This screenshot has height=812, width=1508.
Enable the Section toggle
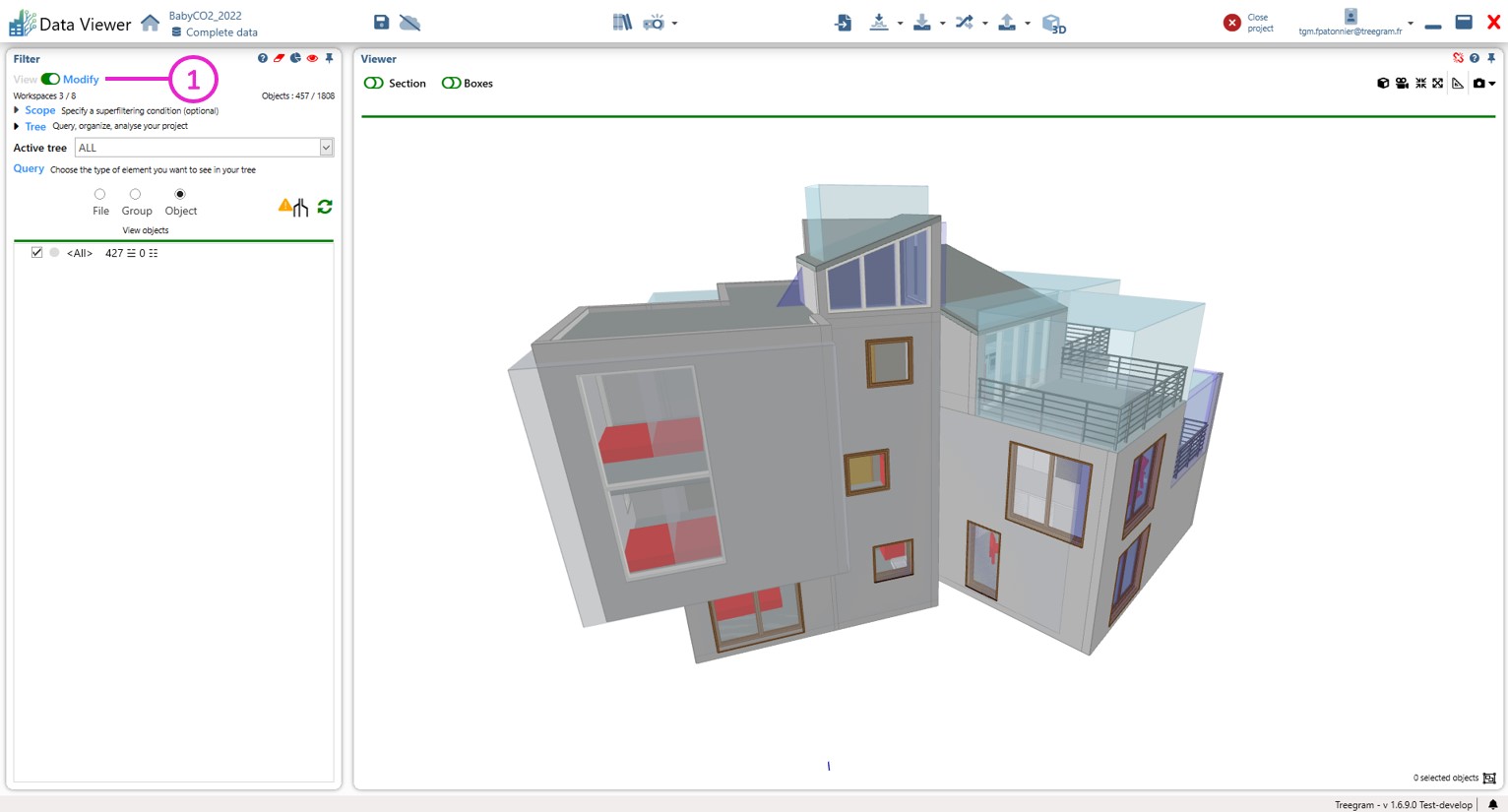[x=374, y=84]
